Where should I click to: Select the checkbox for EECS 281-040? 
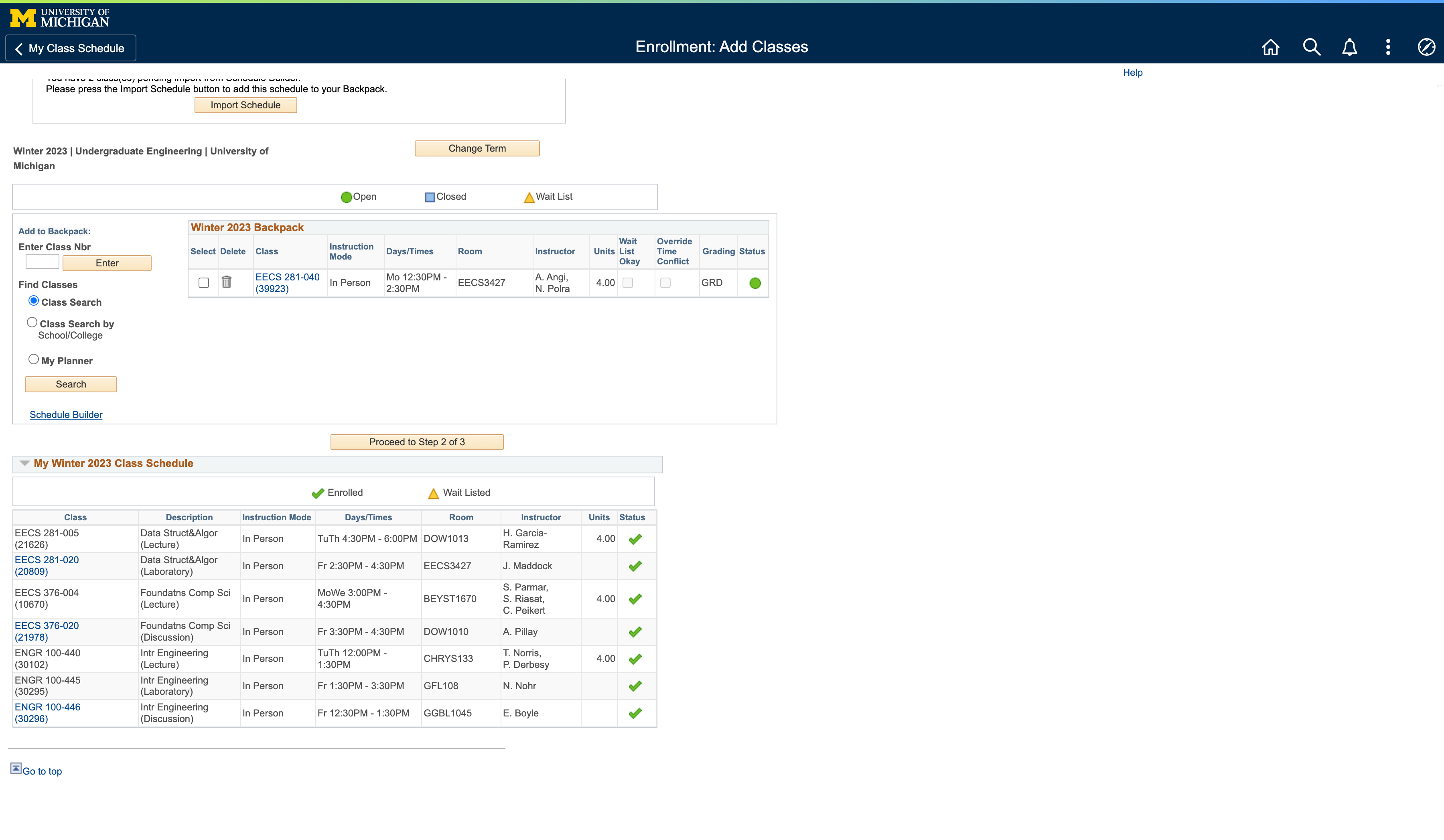[204, 282]
